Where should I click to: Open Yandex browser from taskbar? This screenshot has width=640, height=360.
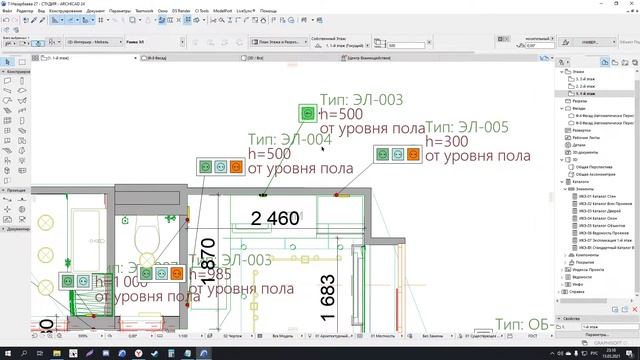coord(138,353)
